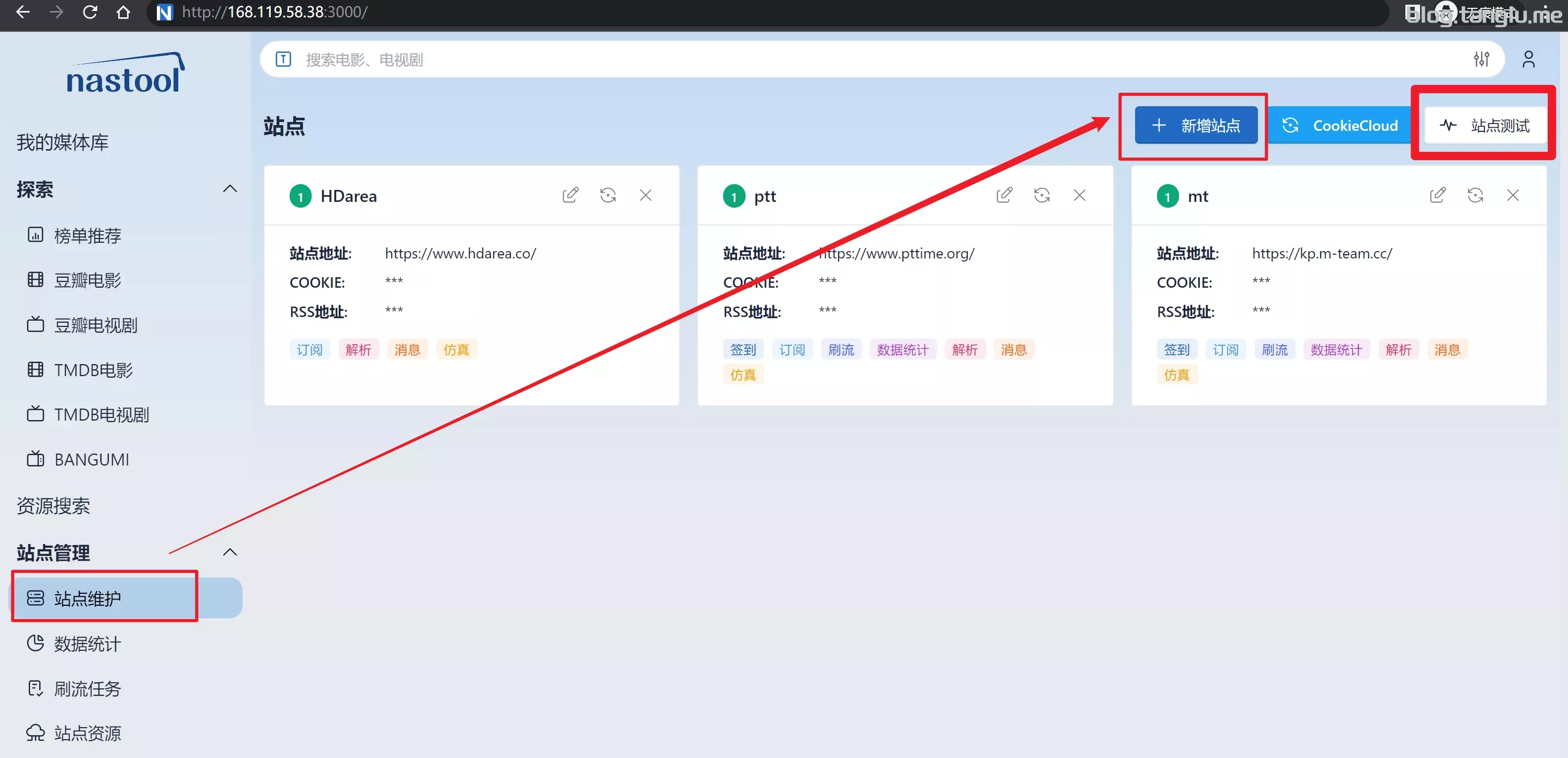Screen dimensions: 1568x758
Task: Refresh cookie for ptt site
Action: click(x=1041, y=195)
